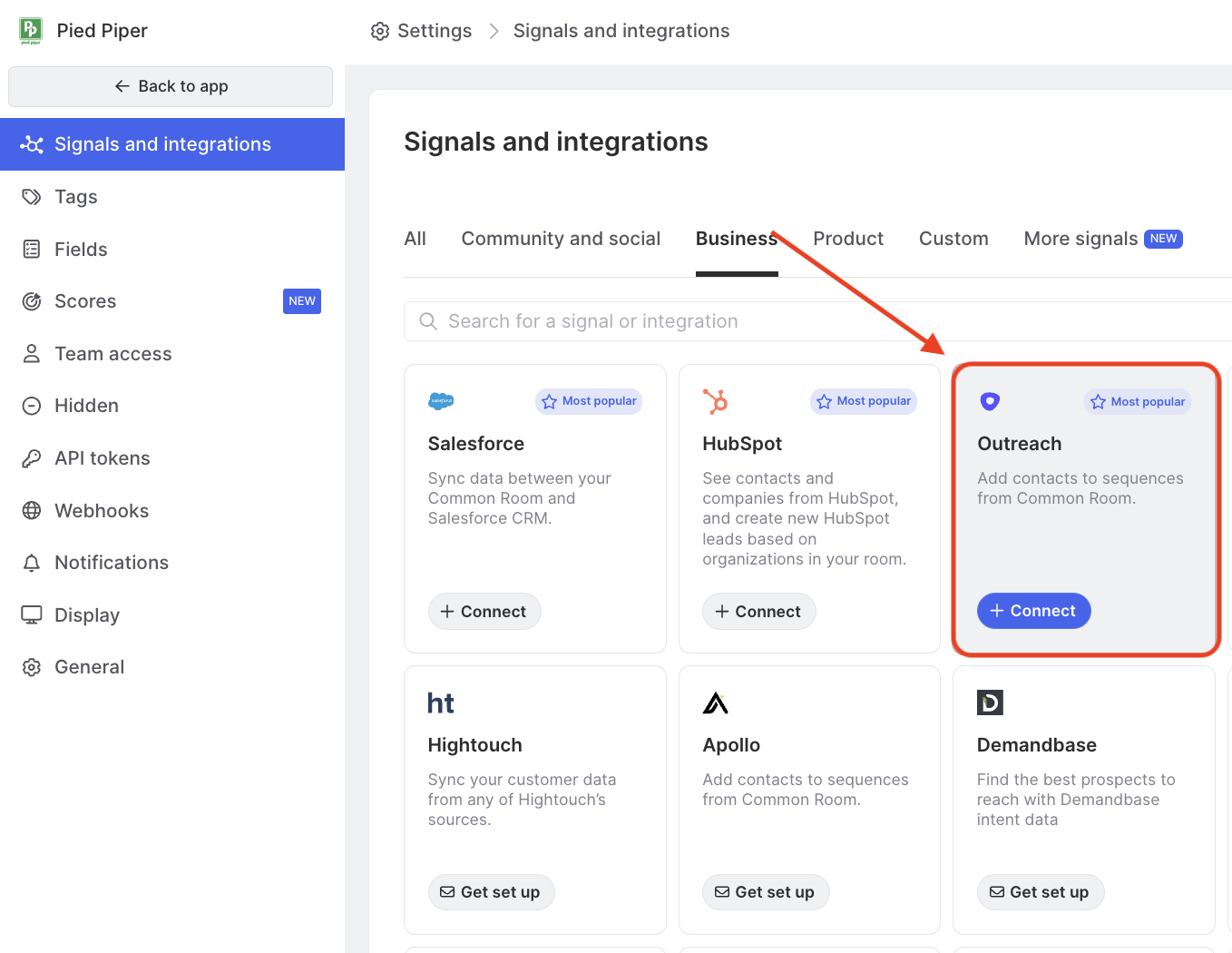Click the Settings gear icon in breadcrumb

[x=380, y=31]
